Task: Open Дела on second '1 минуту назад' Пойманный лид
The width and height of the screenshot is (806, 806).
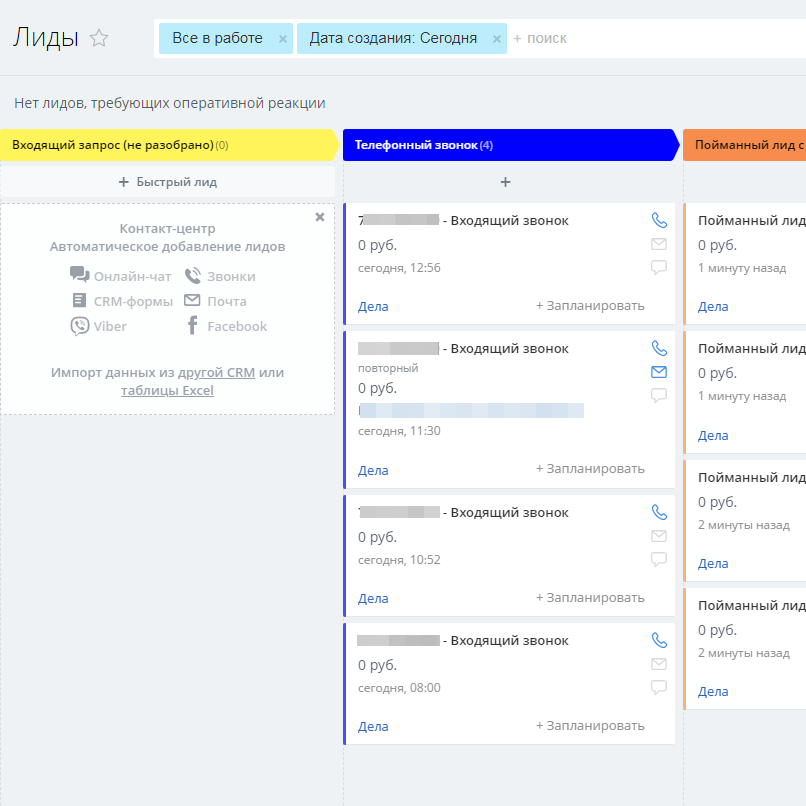Action: [x=713, y=435]
